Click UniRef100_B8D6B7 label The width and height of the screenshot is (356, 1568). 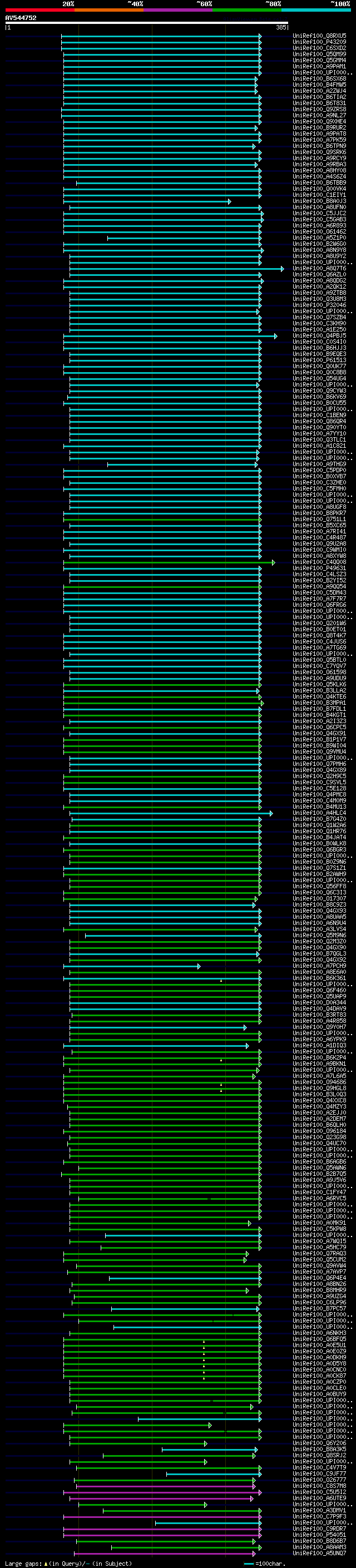tap(319, 1541)
